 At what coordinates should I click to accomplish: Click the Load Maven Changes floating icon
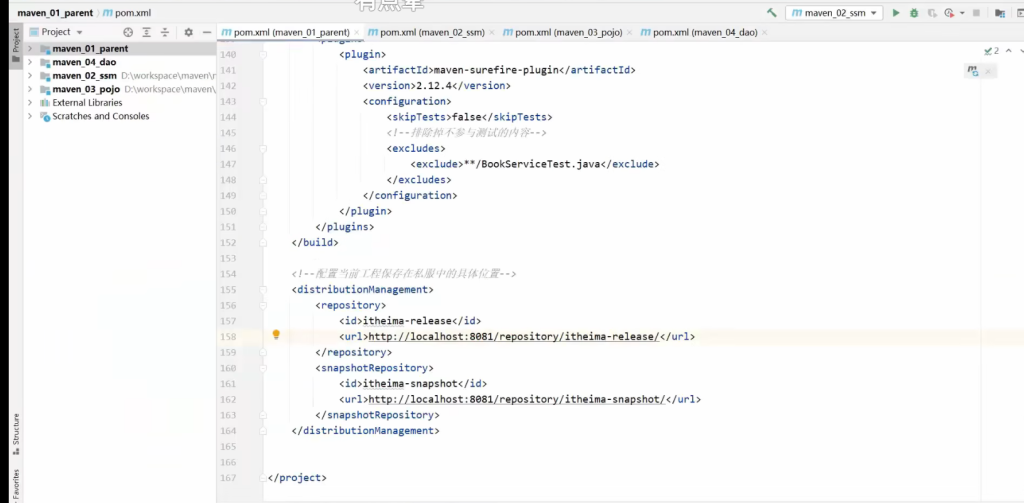[973, 71]
